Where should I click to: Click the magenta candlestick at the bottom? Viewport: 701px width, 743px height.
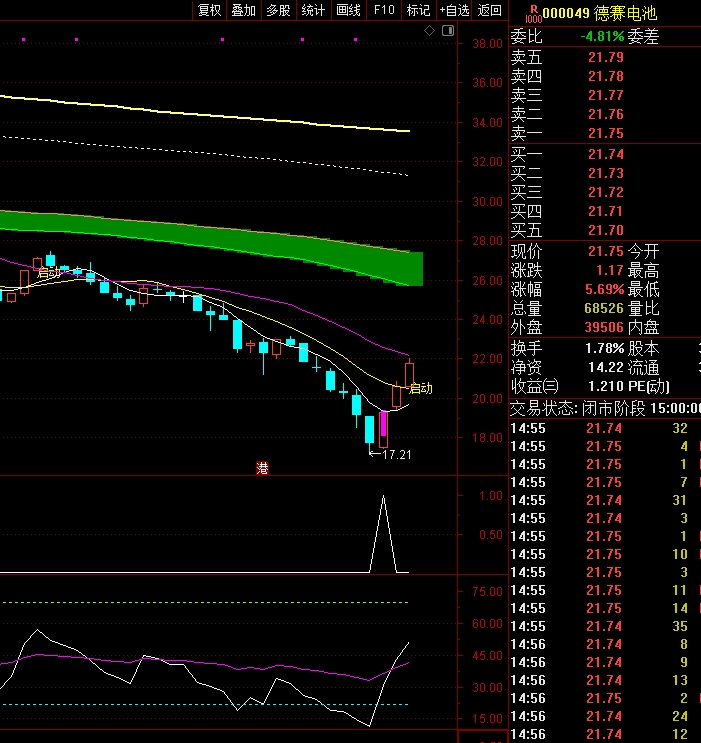point(383,429)
